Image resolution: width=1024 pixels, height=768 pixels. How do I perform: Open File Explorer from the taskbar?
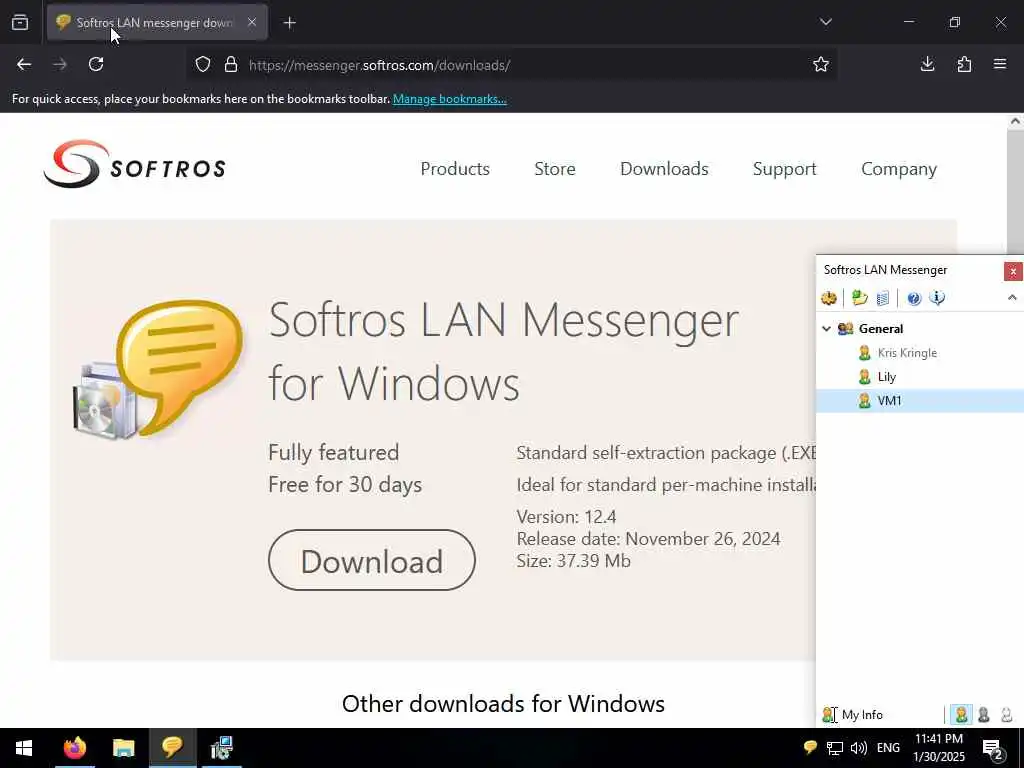pyautogui.click(x=123, y=748)
